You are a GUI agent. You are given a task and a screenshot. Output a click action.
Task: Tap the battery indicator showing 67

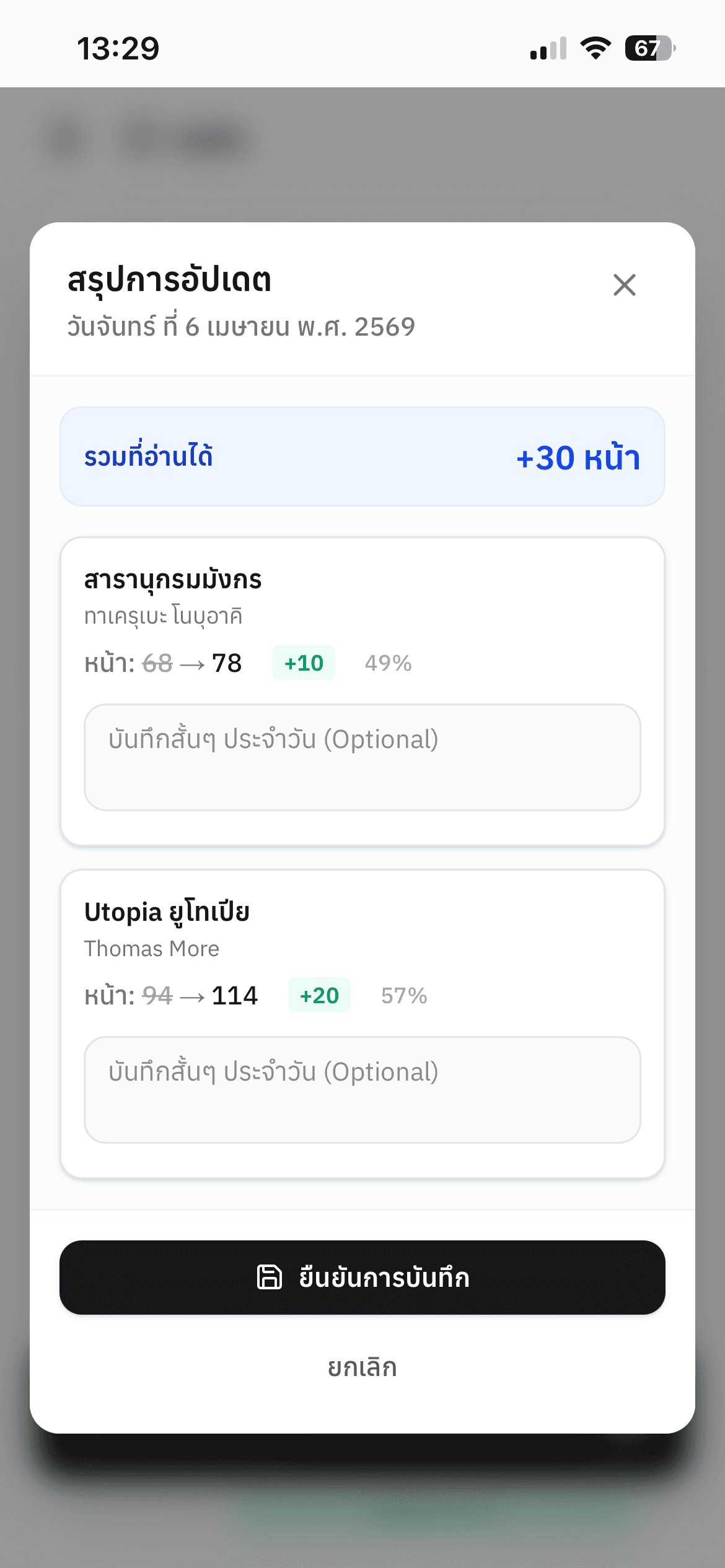[649, 48]
